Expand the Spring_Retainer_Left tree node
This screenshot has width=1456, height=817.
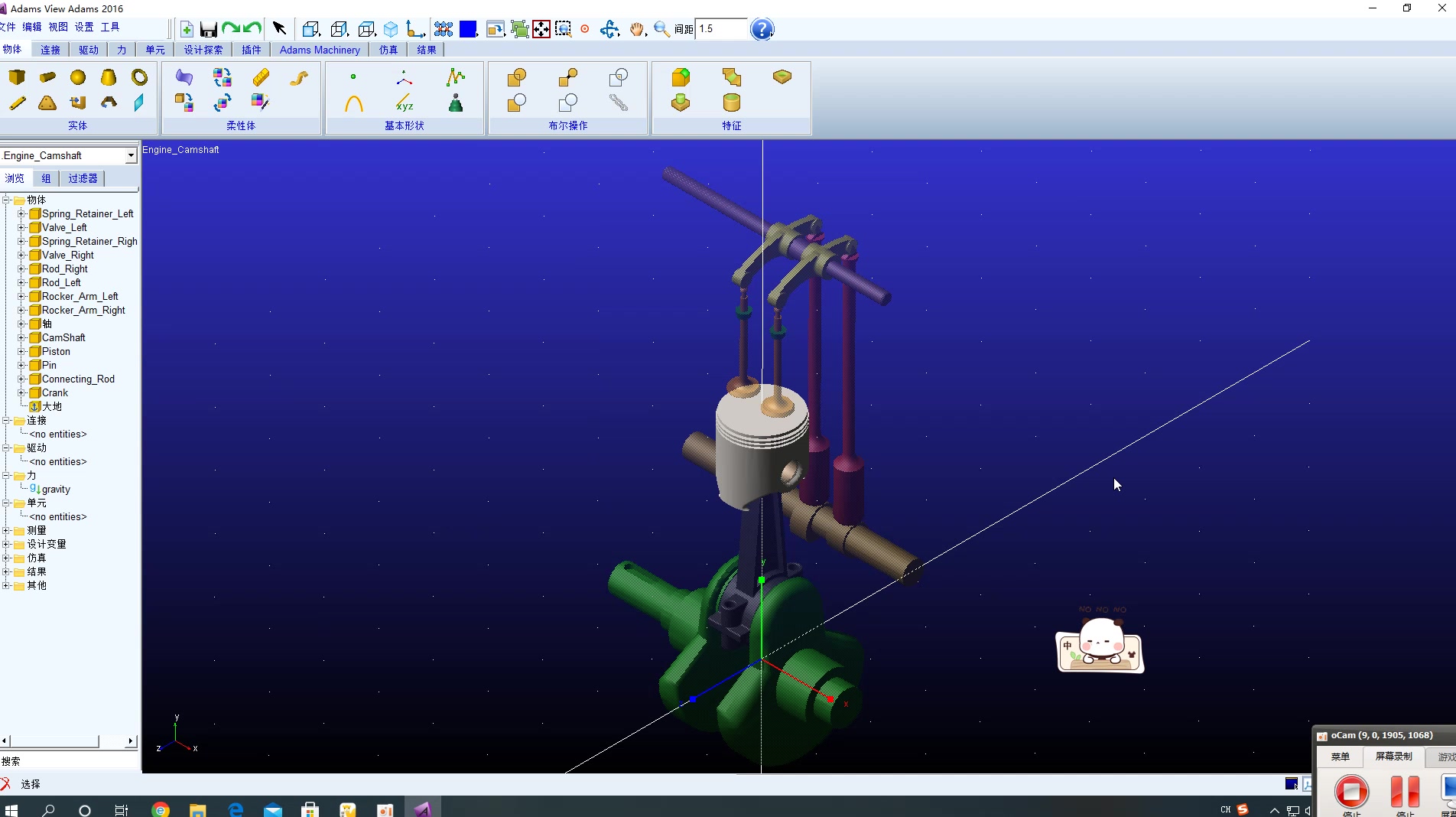[21, 214]
